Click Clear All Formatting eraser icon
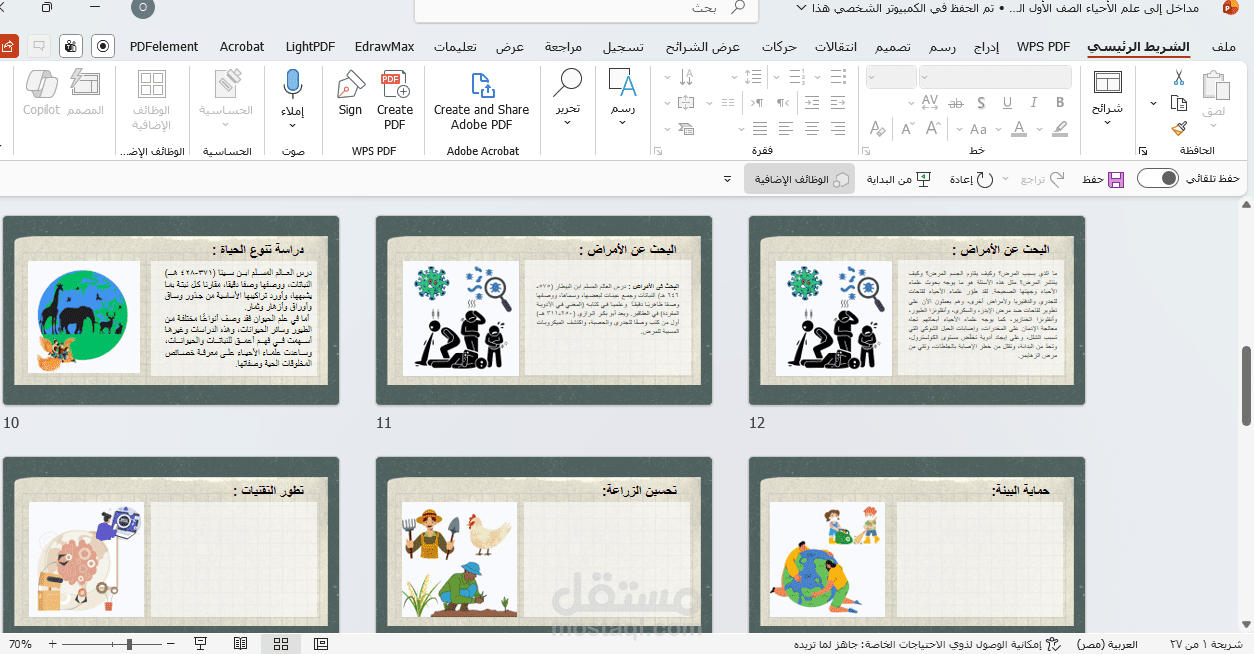The width and height of the screenshot is (1254, 654). coord(879,127)
